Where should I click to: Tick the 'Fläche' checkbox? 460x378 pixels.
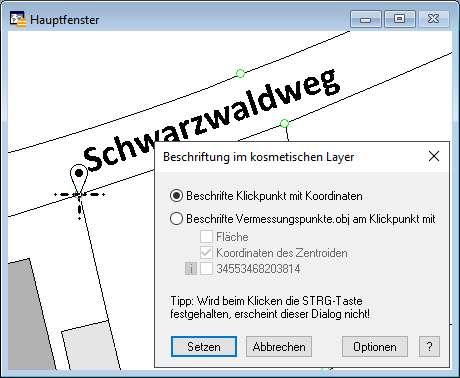pyautogui.click(x=206, y=237)
